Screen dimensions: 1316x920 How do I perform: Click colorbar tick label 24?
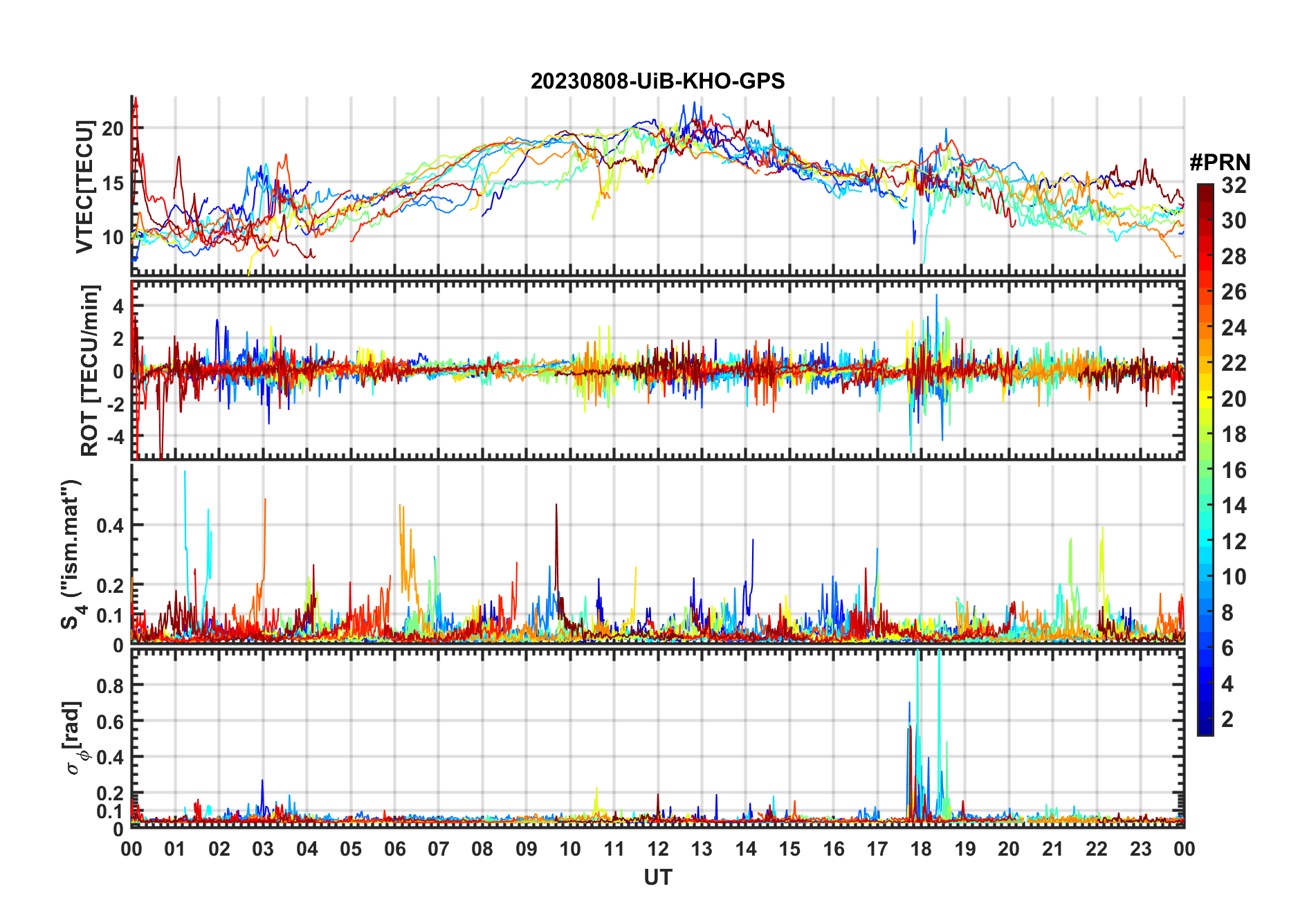pyautogui.click(x=1234, y=328)
